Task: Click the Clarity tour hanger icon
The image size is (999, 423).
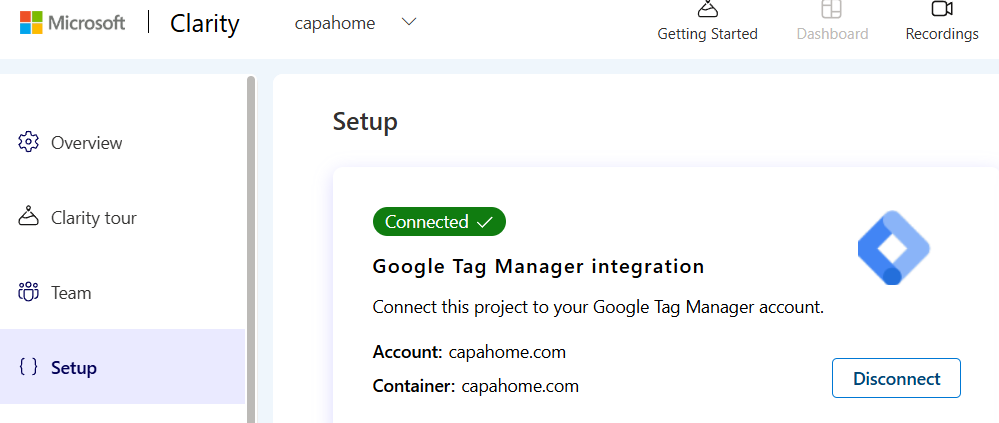Action: pyautogui.click(x=29, y=217)
